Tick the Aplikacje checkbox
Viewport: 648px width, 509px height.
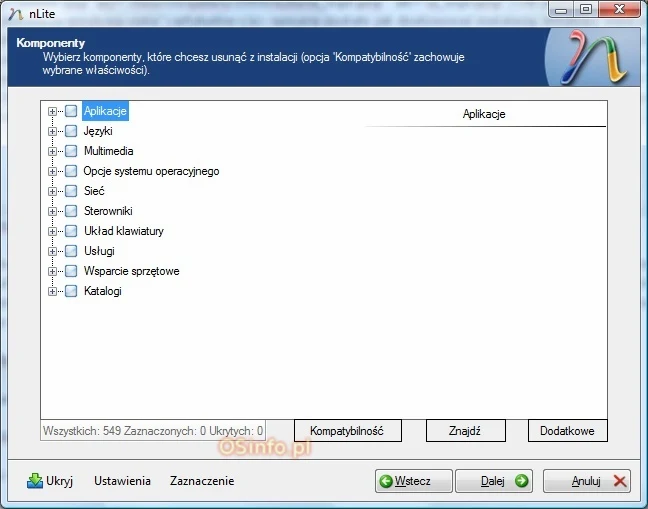71,111
